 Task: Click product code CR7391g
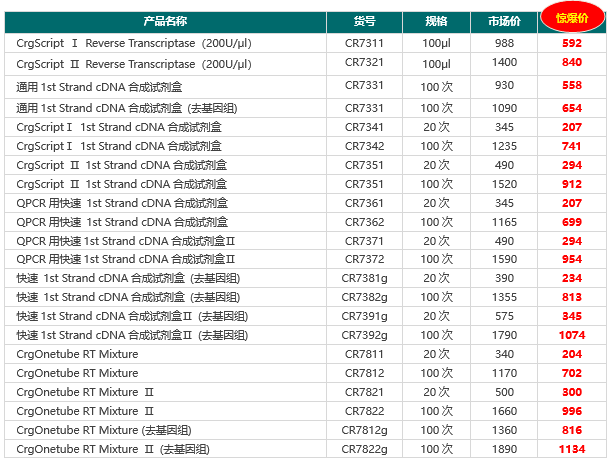(x=364, y=316)
